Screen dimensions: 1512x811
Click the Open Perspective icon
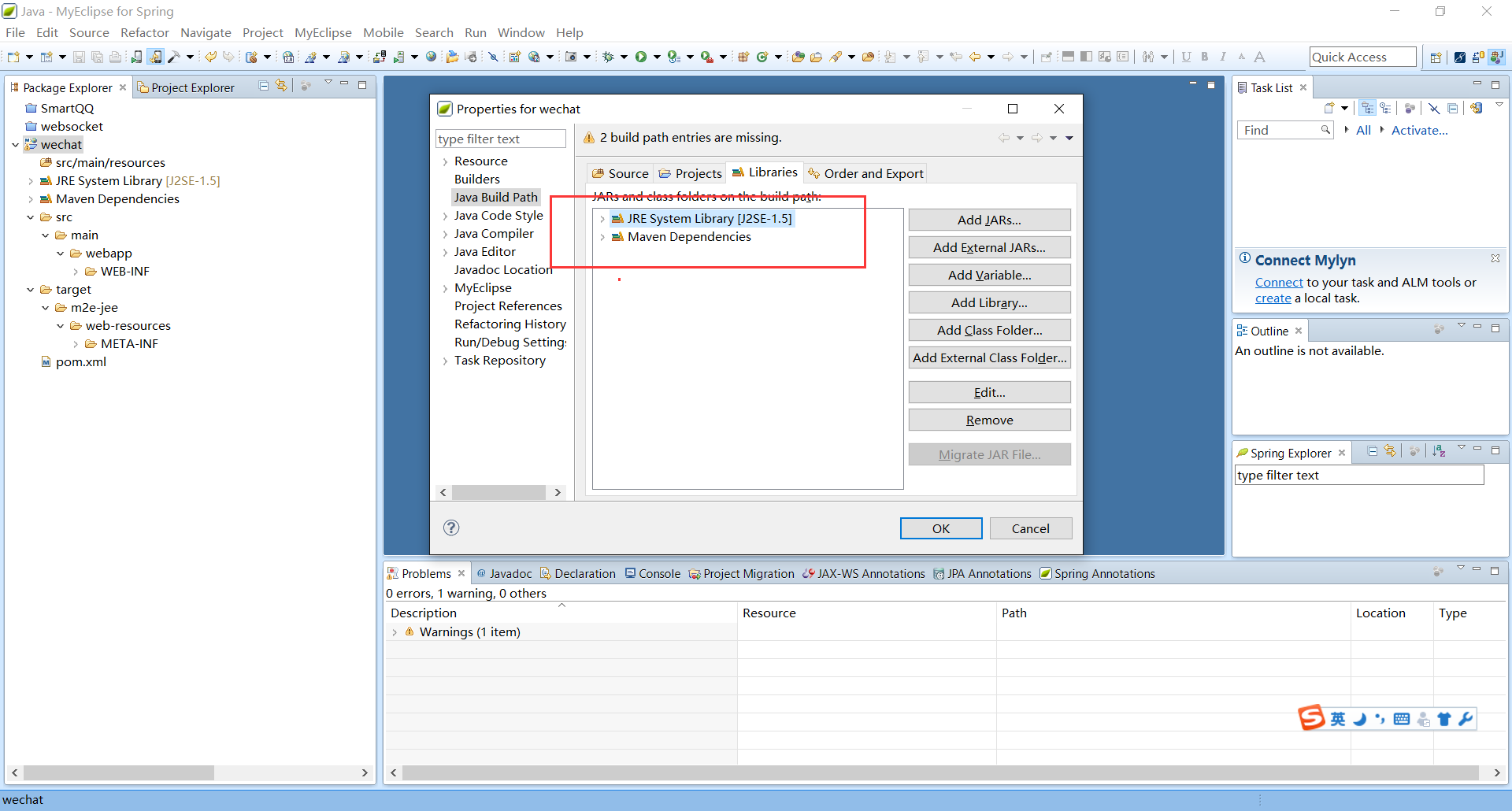(x=1436, y=57)
